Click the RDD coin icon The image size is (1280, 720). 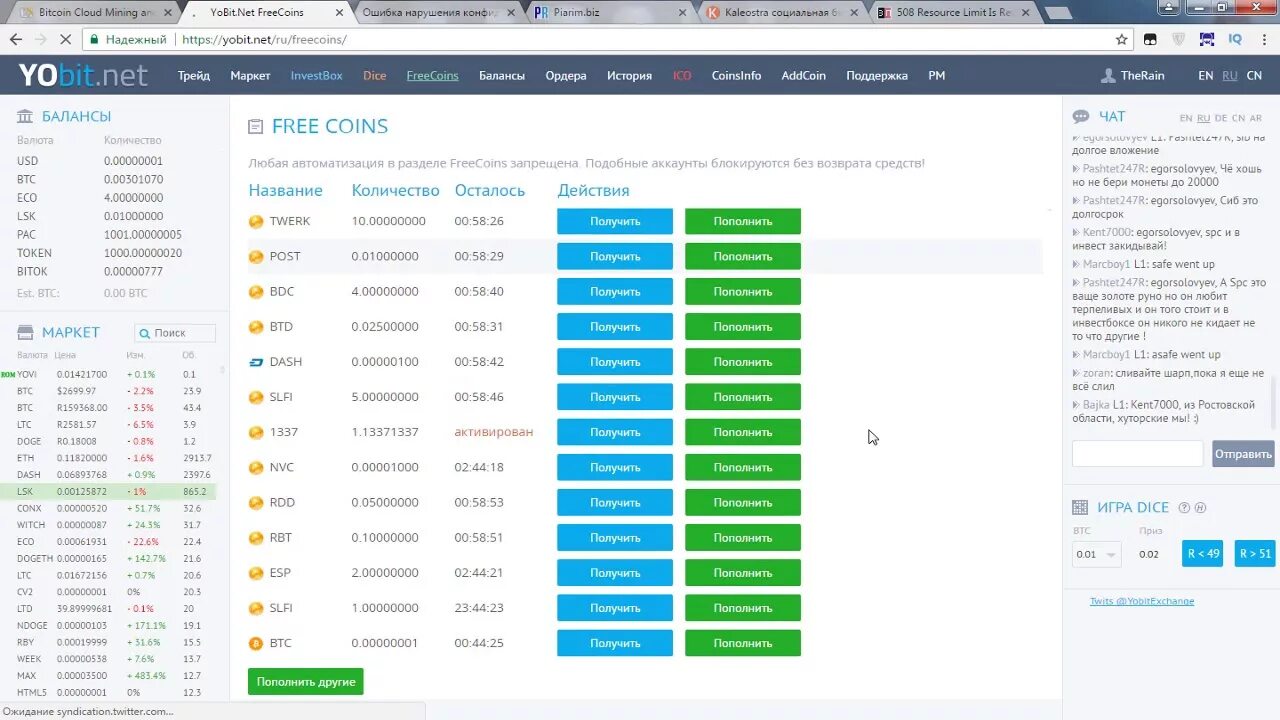pos(256,502)
